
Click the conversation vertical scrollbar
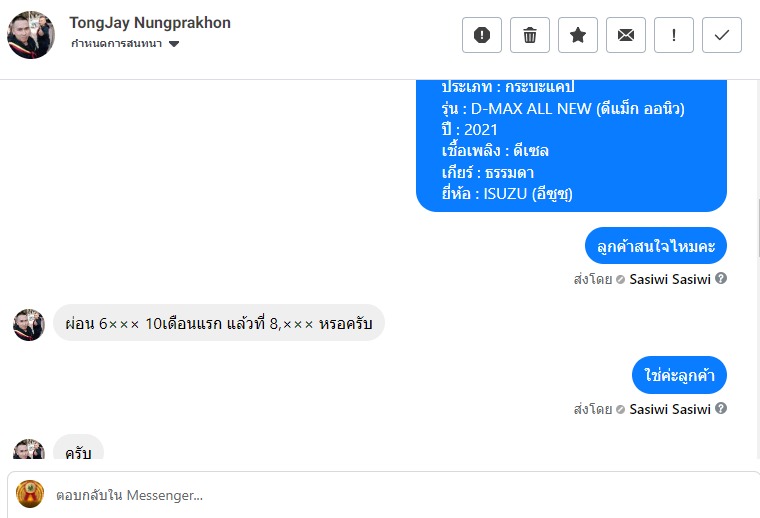point(758,228)
